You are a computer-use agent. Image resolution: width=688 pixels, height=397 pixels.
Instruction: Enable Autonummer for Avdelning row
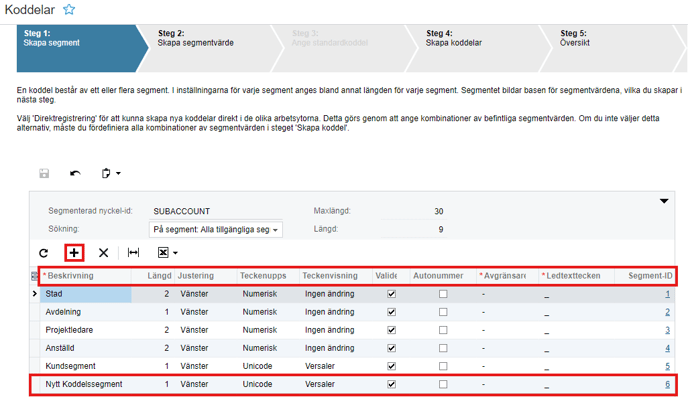pos(443,312)
